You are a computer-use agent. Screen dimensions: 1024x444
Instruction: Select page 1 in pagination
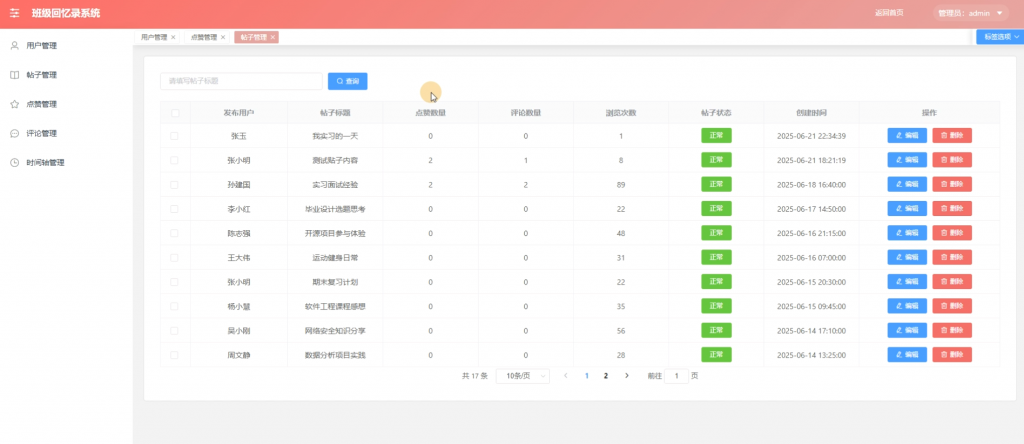point(586,376)
